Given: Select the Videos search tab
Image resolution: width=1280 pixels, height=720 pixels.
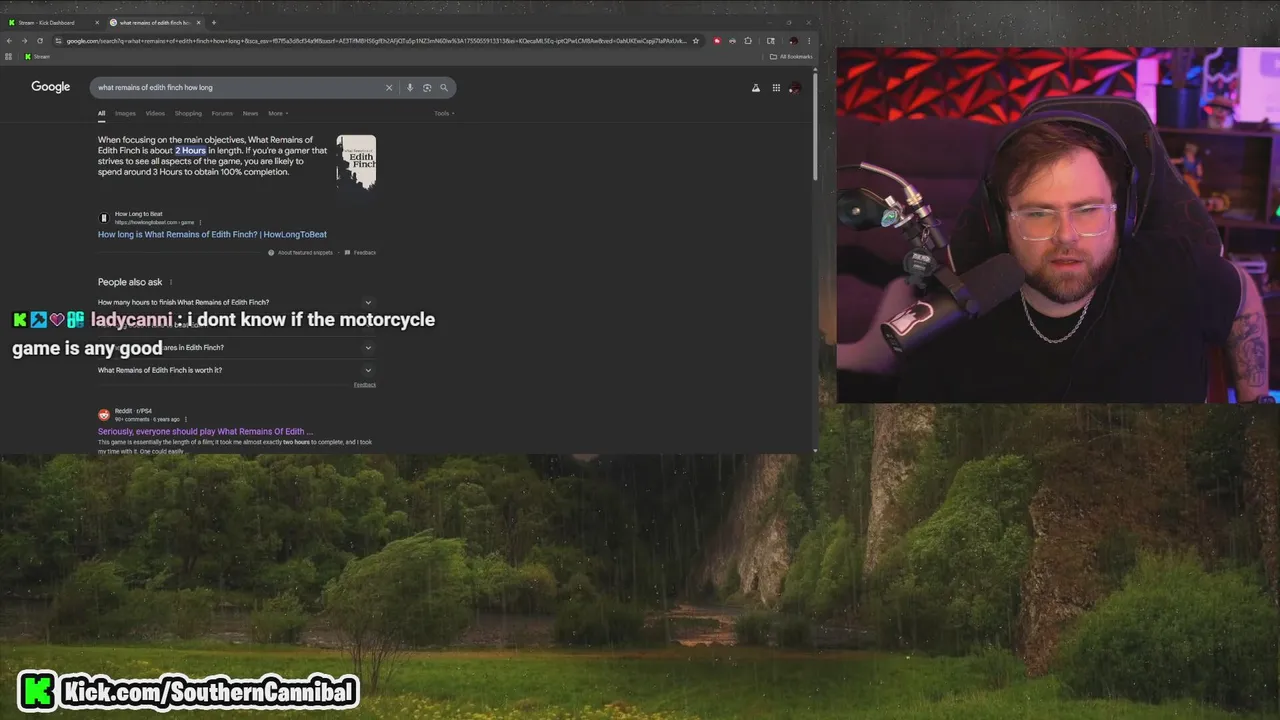Looking at the screenshot, I should 155,113.
